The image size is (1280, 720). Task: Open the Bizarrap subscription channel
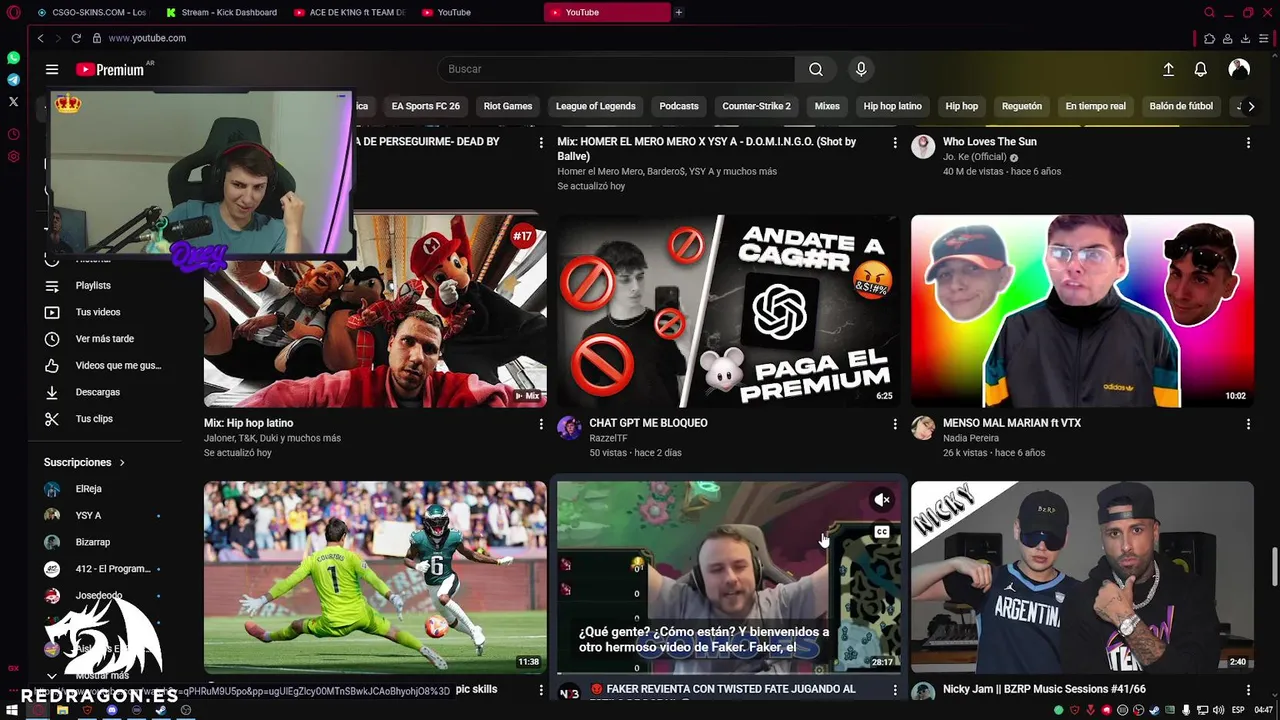click(92, 542)
